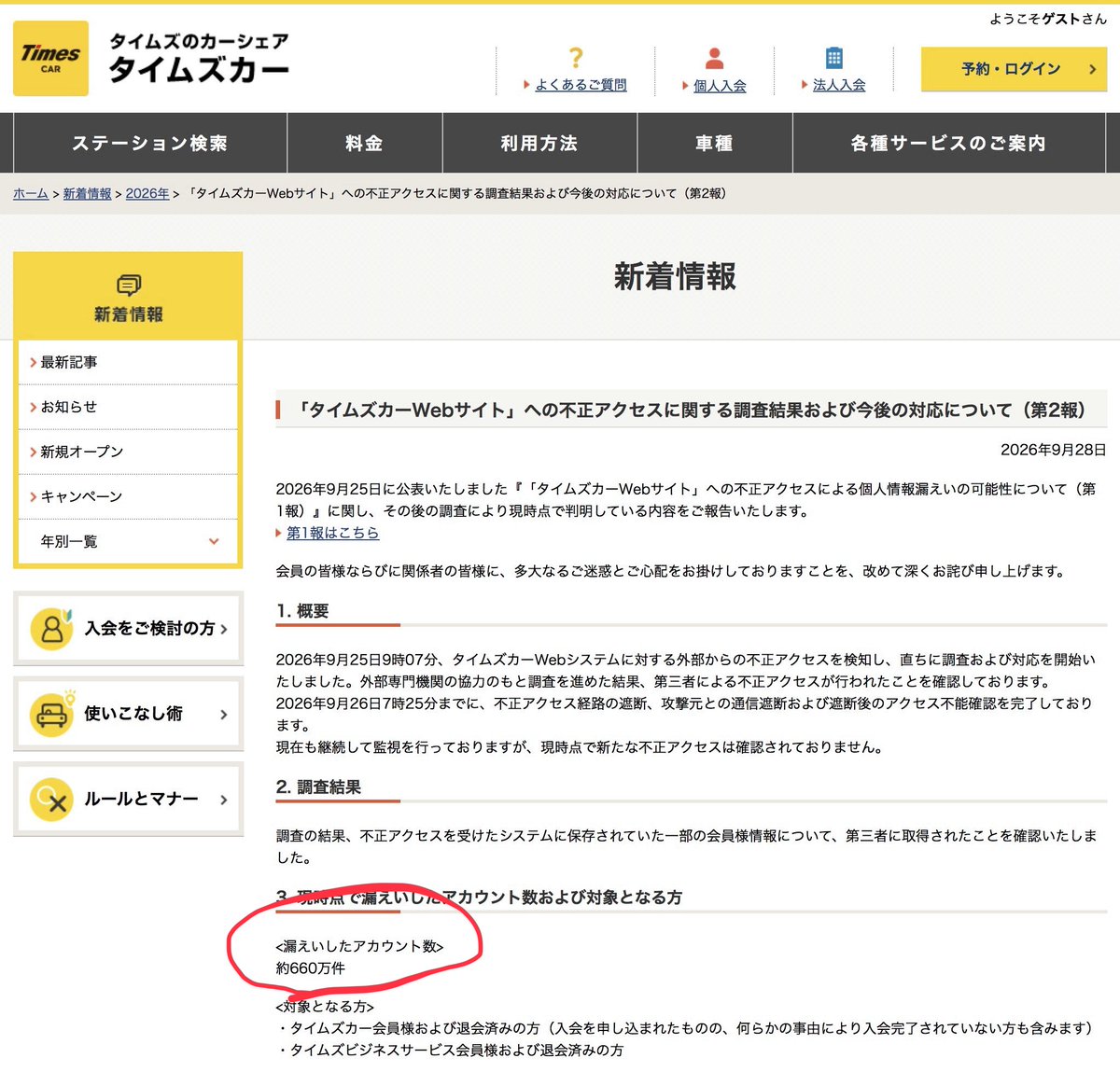Expand the 年別一覧 dropdown chevron
This screenshot has width=1120, height=1072.
214,541
